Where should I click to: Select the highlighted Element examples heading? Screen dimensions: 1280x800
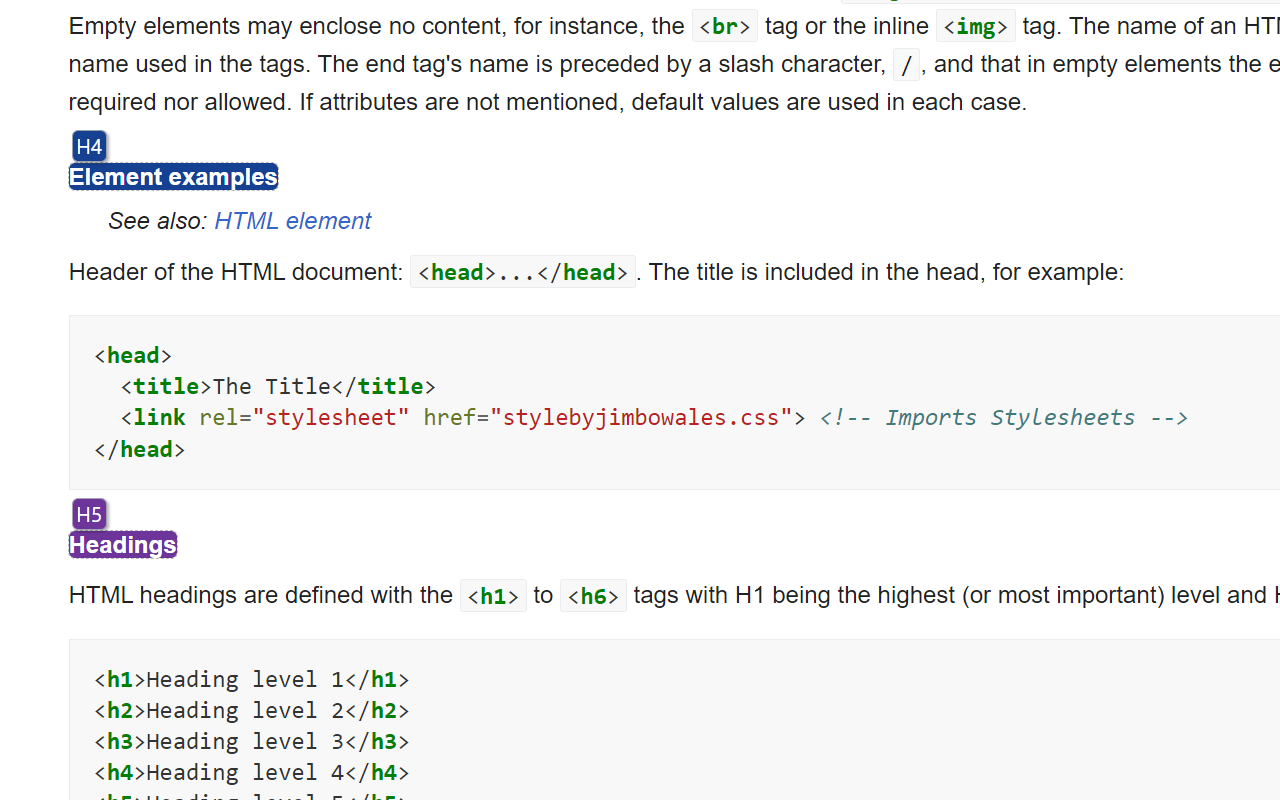173,176
